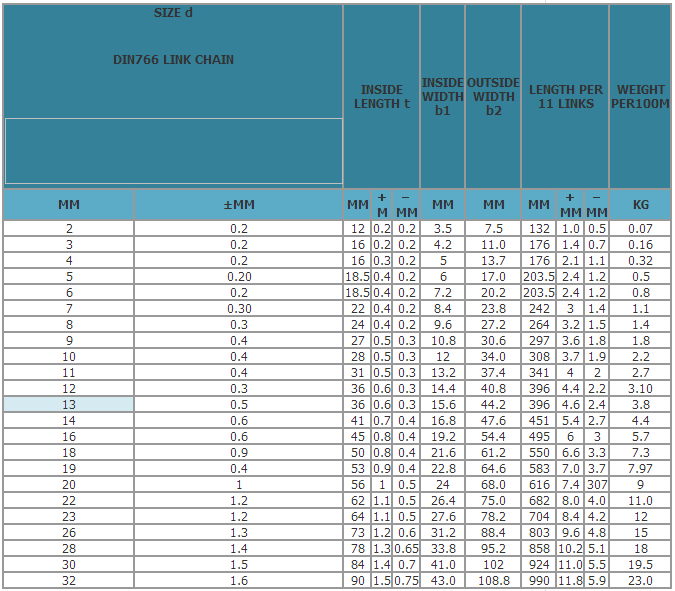675x591 pixels.
Task: Click length per 11 links value 616
Action: point(539,484)
